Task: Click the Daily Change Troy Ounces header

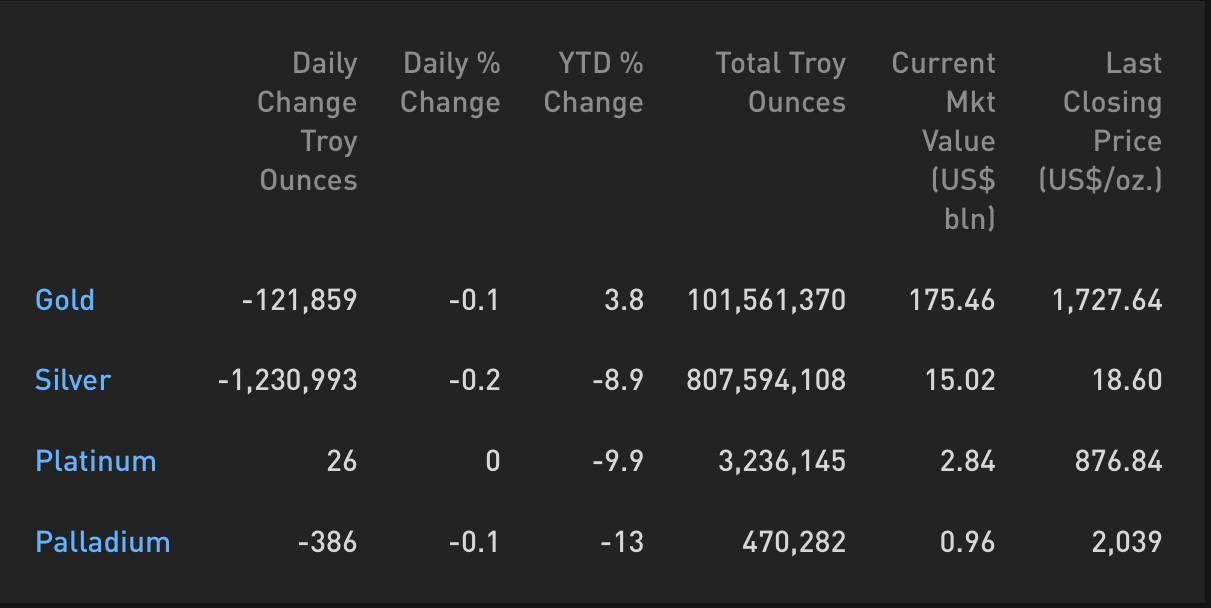Action: click(x=307, y=121)
